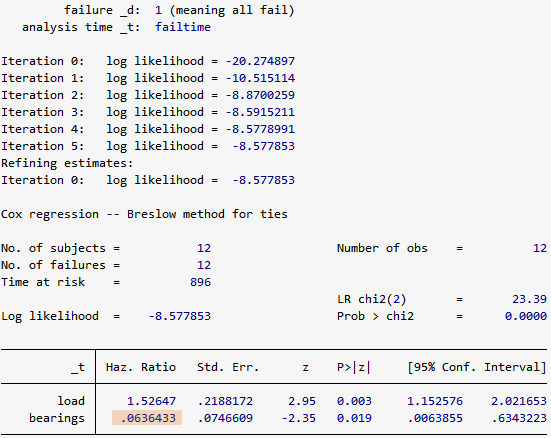
Task: Click the final Log likelihood value -8.577853
Action: pyautogui.click(x=180, y=316)
